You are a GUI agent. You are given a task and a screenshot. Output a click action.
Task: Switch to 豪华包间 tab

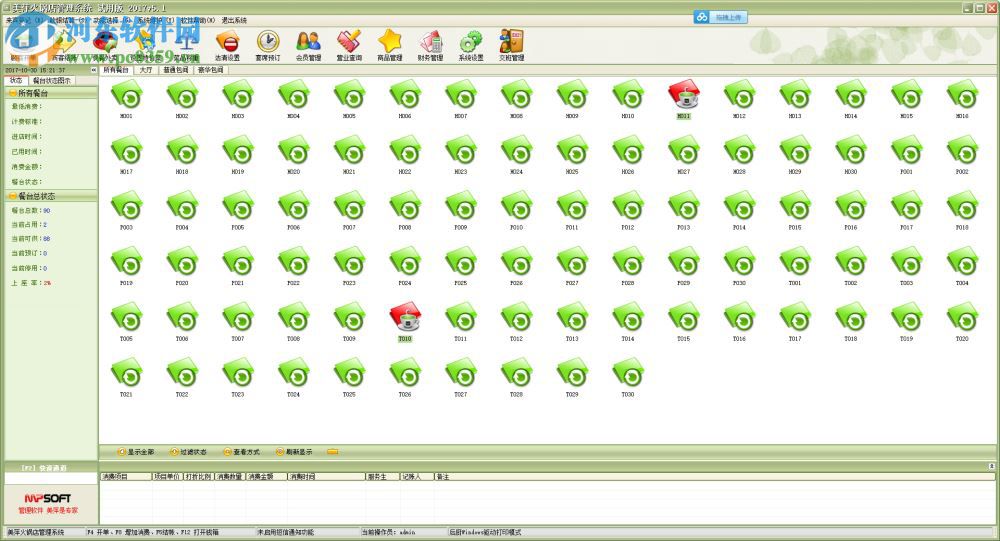(210, 70)
